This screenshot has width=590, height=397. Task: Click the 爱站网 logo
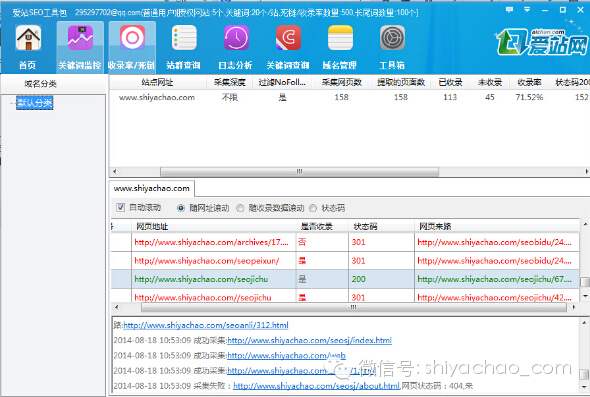542,41
